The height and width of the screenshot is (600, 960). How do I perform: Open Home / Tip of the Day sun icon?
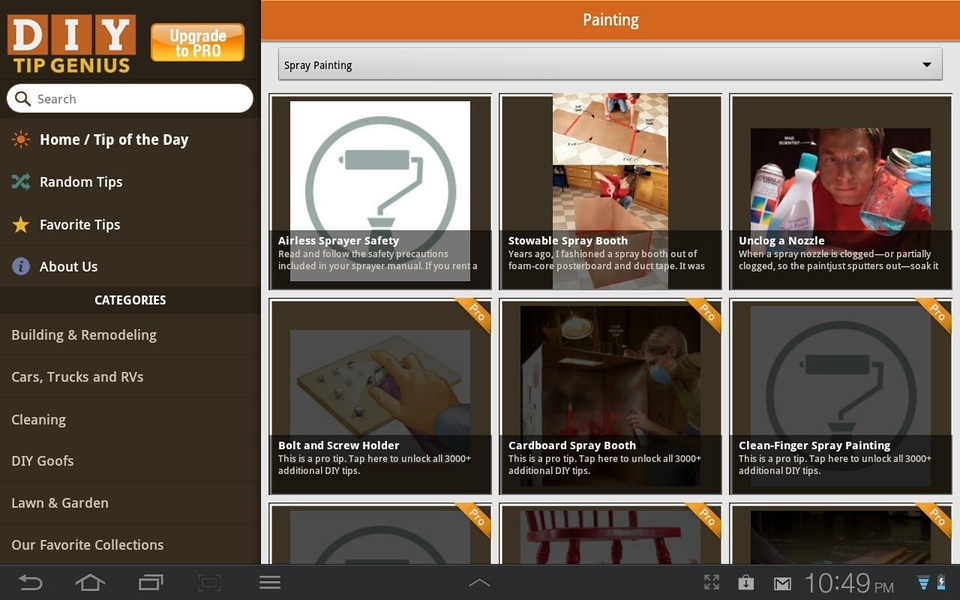coord(21,140)
